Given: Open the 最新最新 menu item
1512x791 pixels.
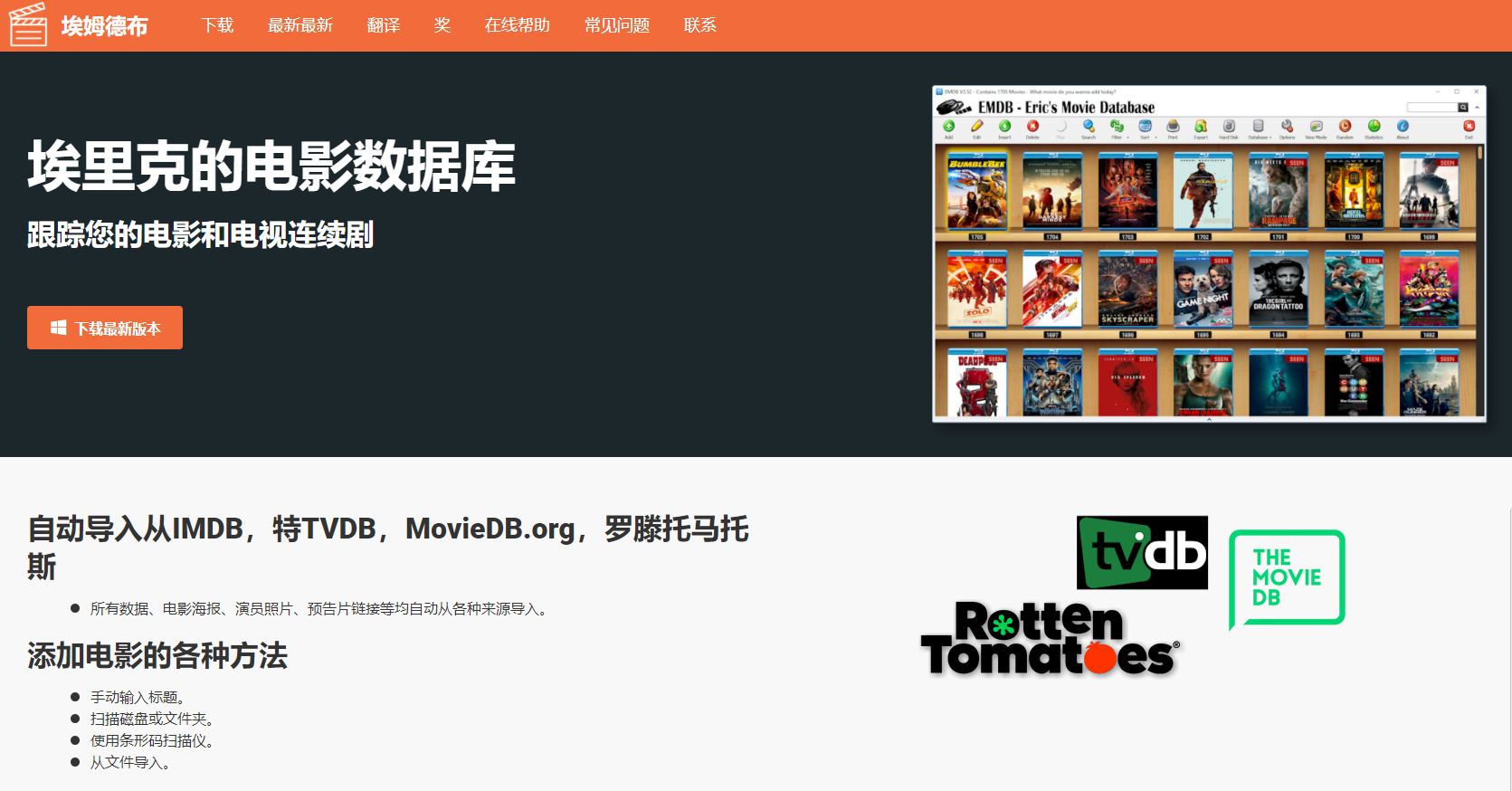Looking at the screenshot, I should tap(300, 25).
